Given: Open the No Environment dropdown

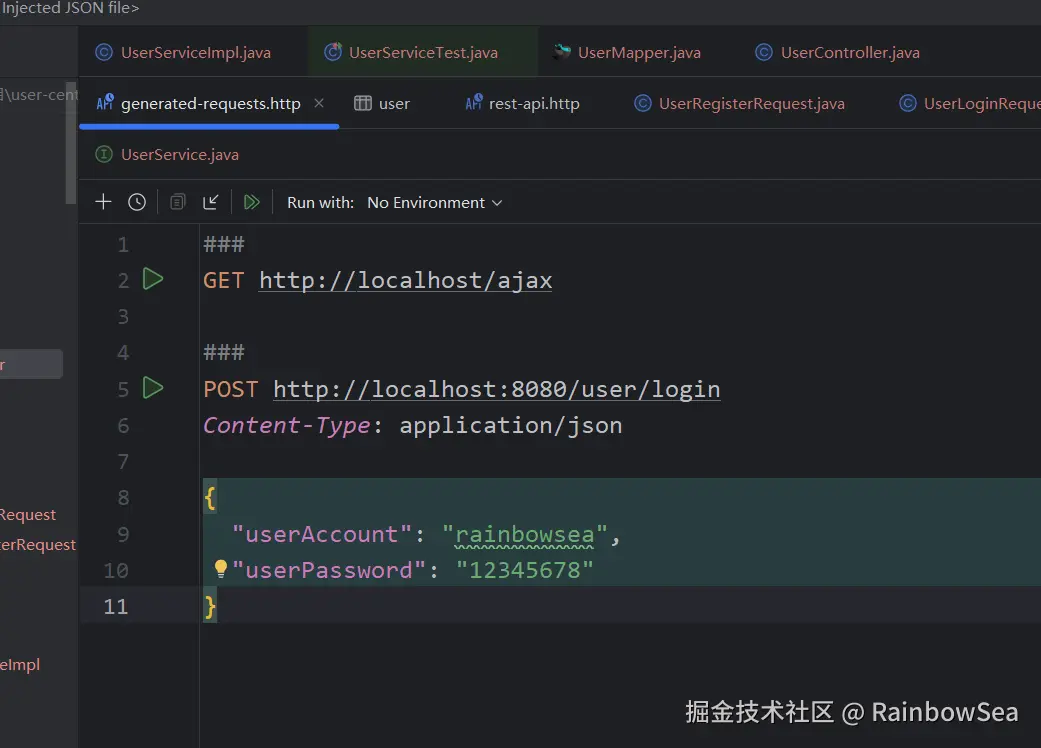Looking at the screenshot, I should 434,202.
